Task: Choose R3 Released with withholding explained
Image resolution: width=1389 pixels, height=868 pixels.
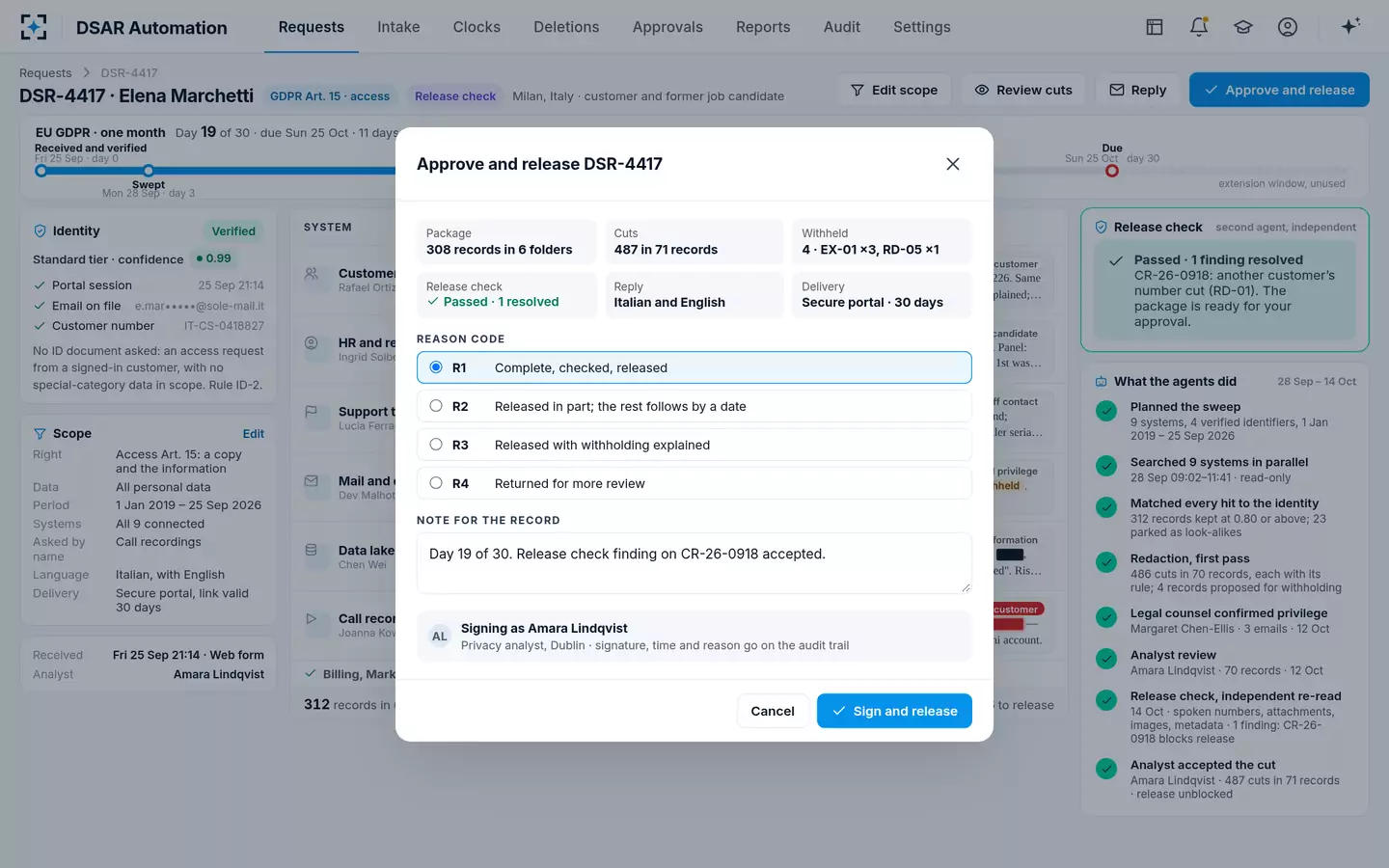Action: coord(694,445)
